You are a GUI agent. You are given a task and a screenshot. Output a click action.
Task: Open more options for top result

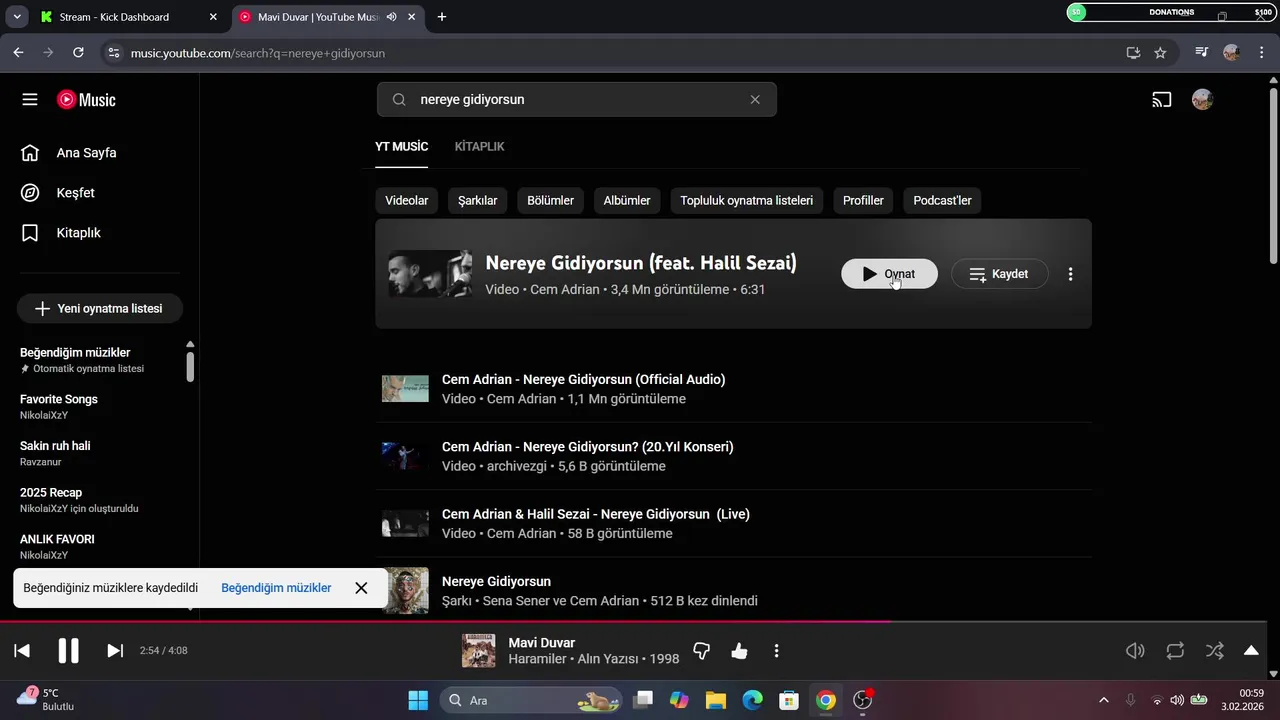[1070, 274]
